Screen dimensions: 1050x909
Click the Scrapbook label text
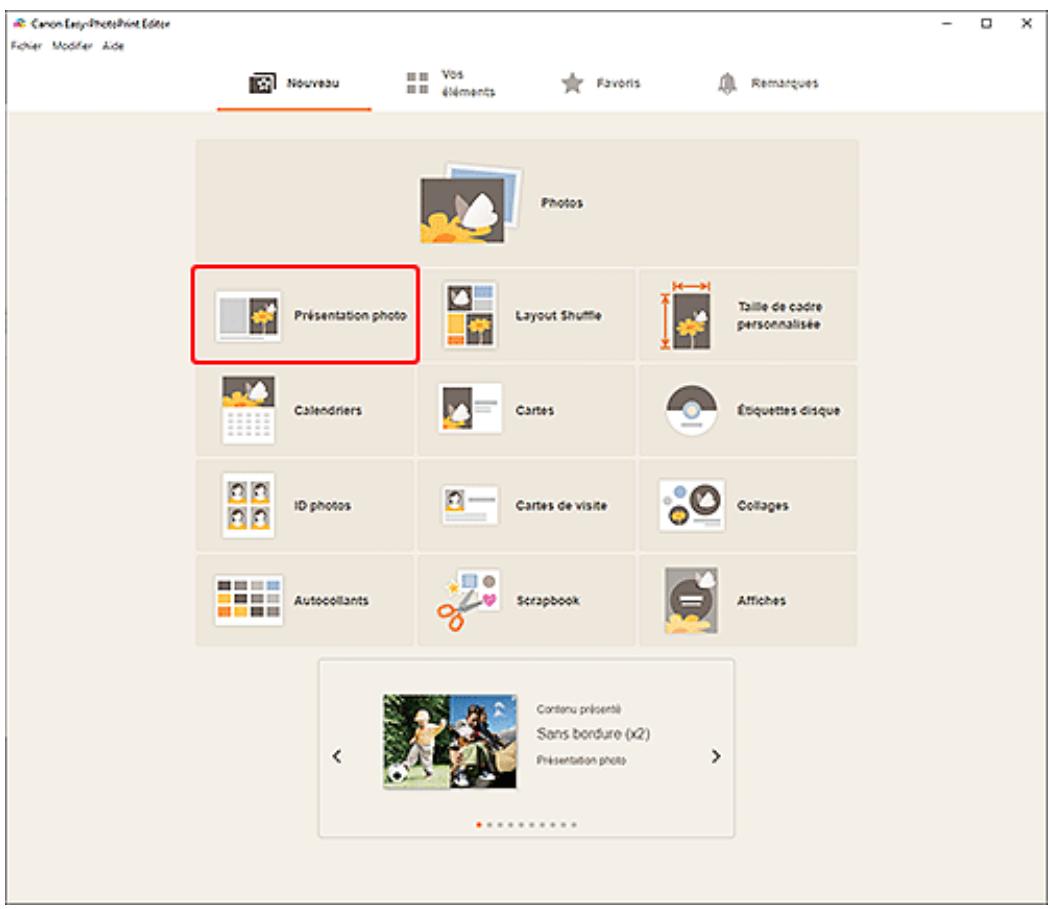(x=548, y=600)
